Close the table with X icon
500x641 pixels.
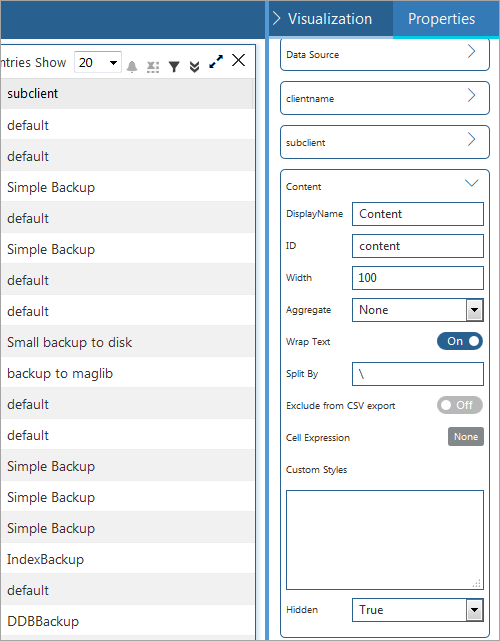click(238, 60)
